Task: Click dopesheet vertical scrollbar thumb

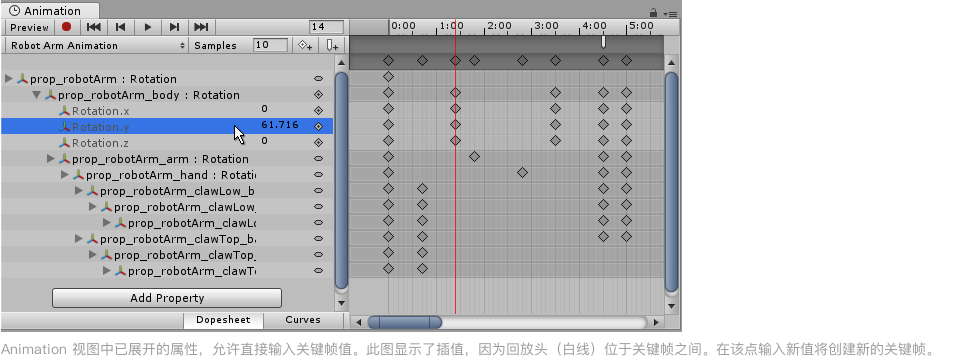Action: coord(671,182)
